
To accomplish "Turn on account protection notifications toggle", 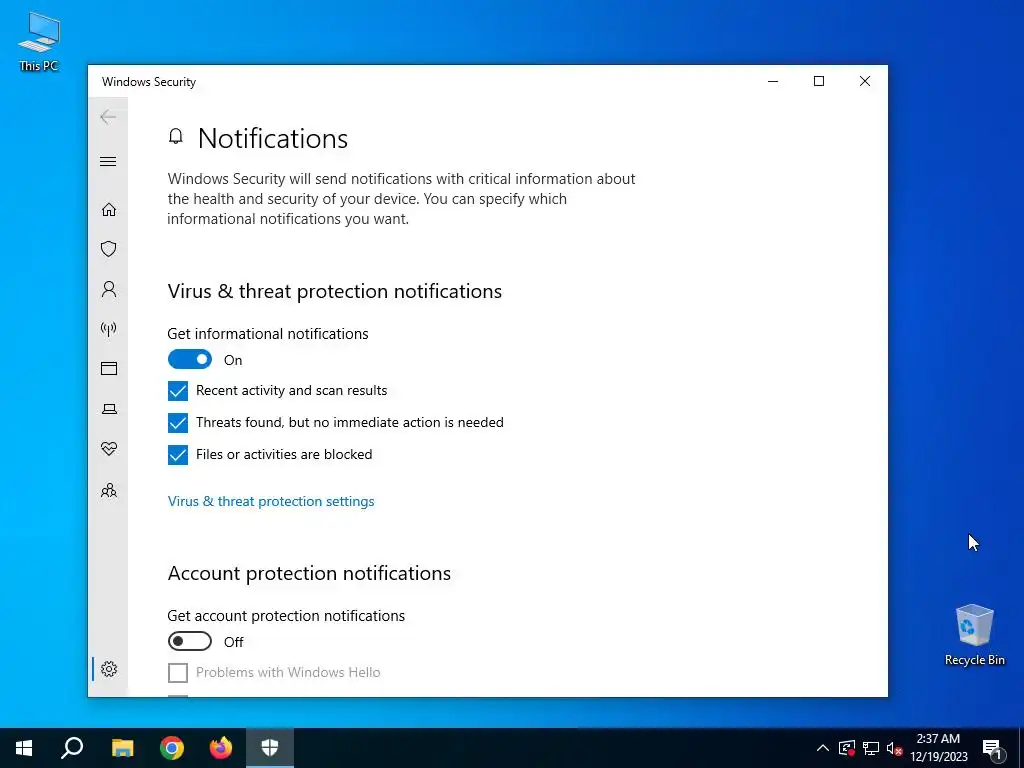I will (189, 641).
